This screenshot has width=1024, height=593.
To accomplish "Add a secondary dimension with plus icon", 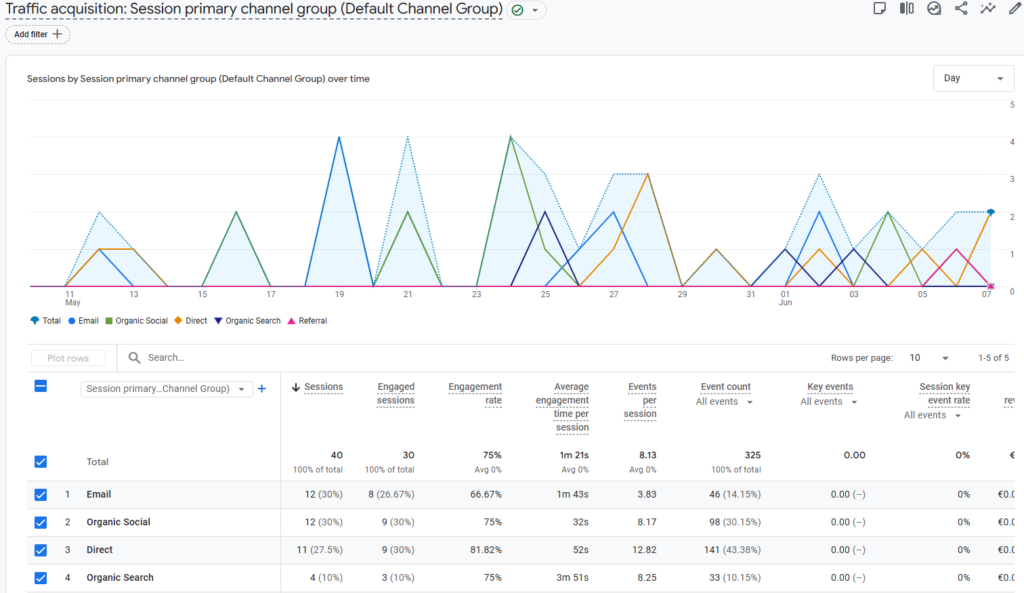I will [x=262, y=389].
